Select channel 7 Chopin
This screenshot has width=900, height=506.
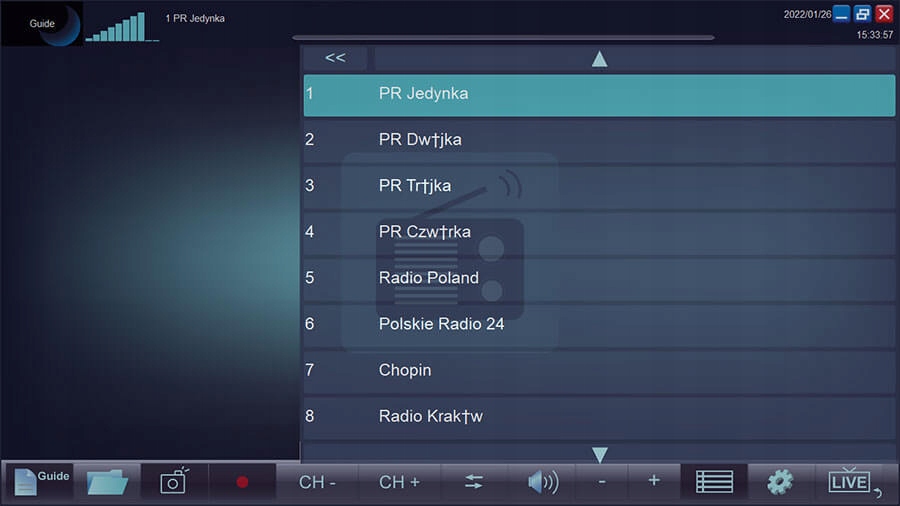pyautogui.click(x=599, y=371)
